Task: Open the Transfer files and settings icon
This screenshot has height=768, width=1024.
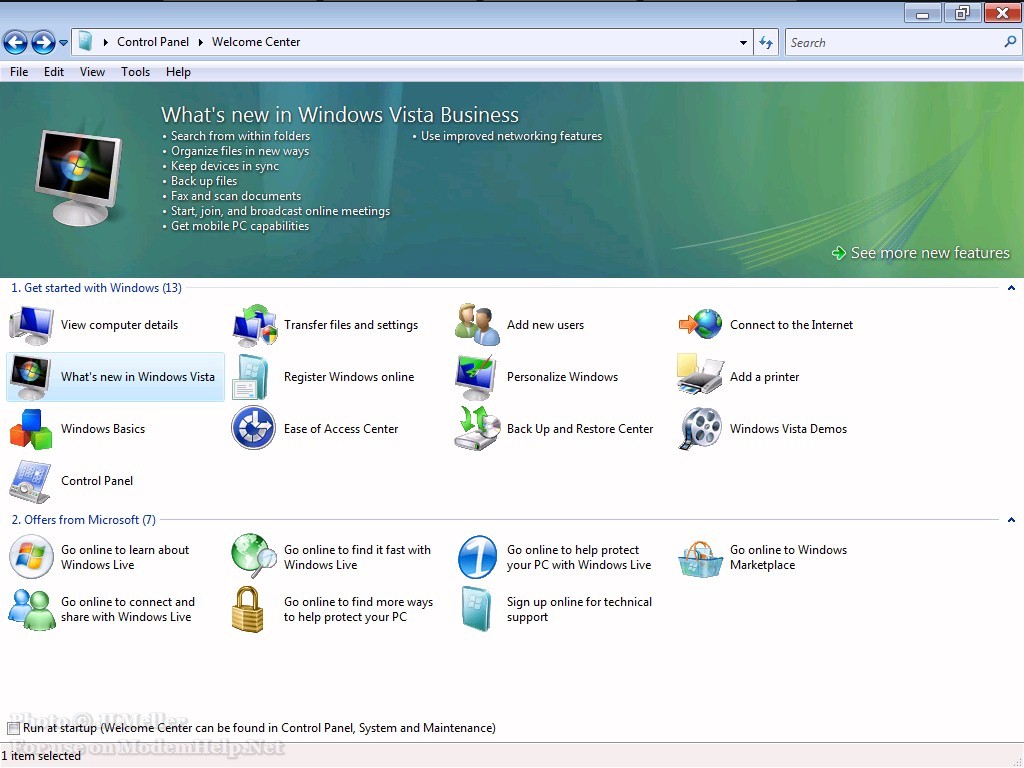Action: click(254, 325)
